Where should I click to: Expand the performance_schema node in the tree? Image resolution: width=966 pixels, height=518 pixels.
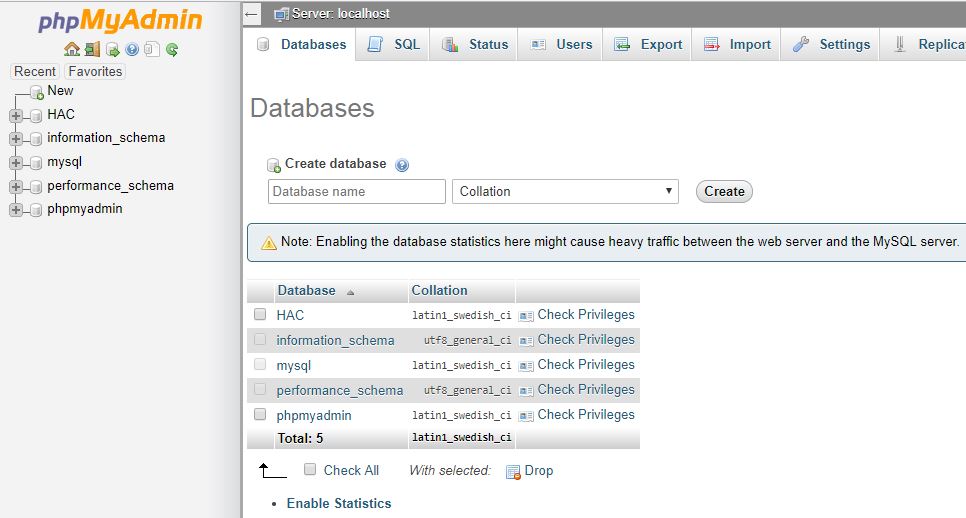point(16,186)
